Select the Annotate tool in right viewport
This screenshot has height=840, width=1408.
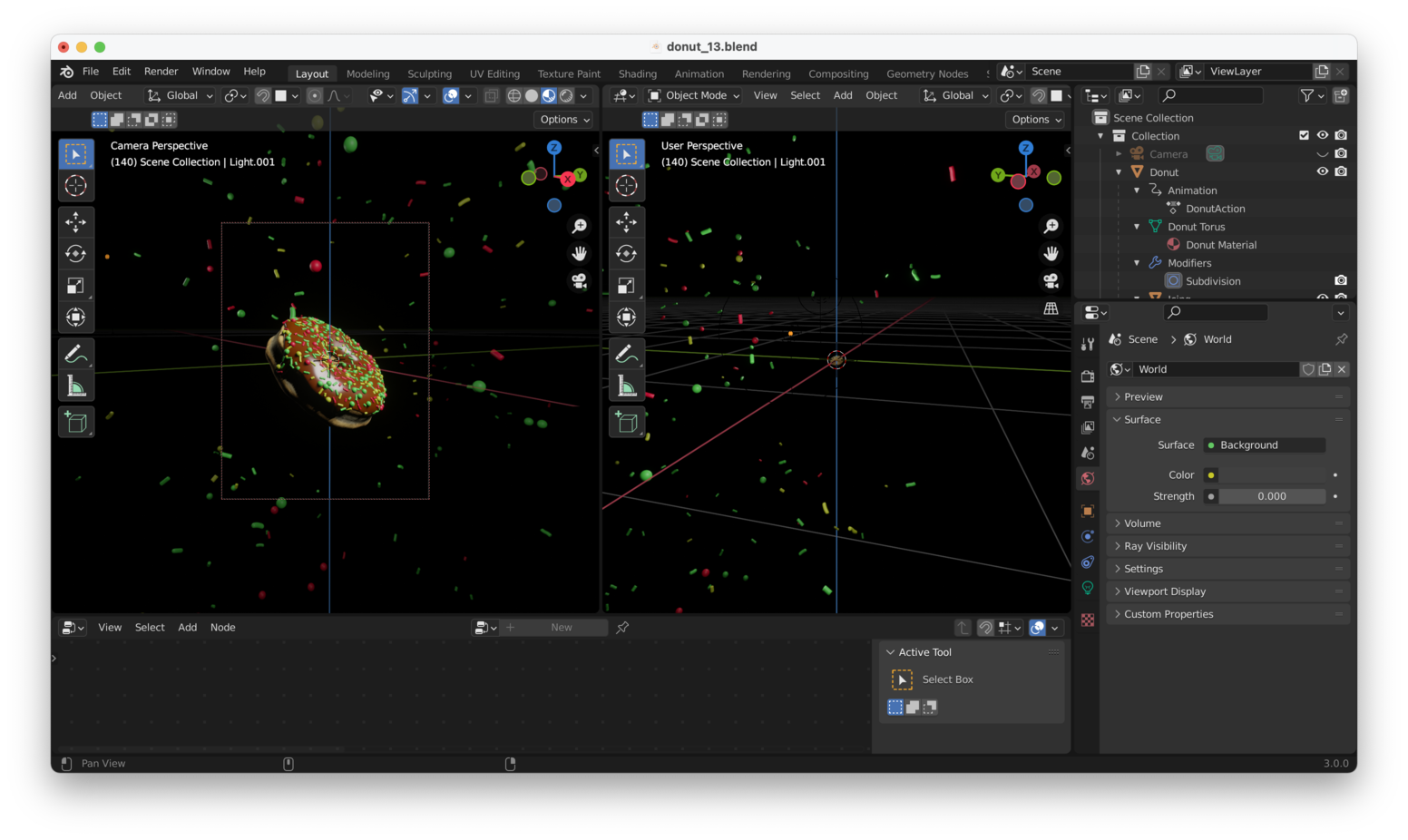[626, 354]
